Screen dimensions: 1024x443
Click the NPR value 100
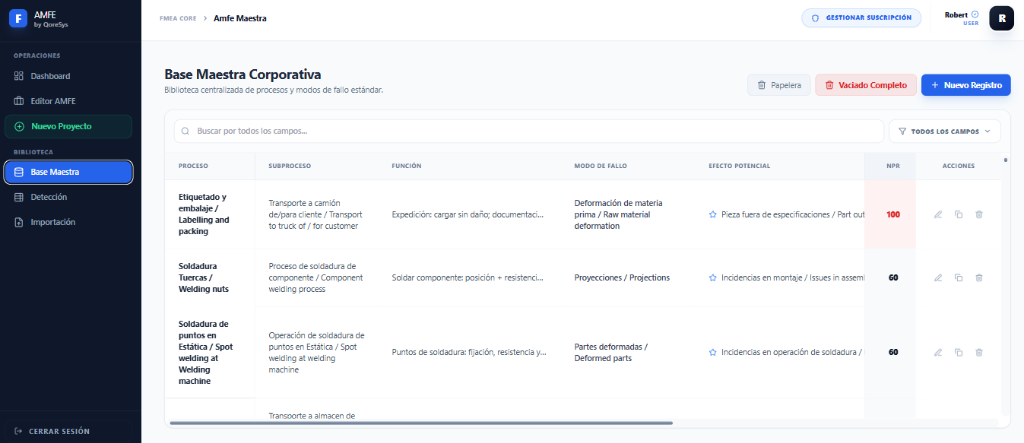(893, 215)
